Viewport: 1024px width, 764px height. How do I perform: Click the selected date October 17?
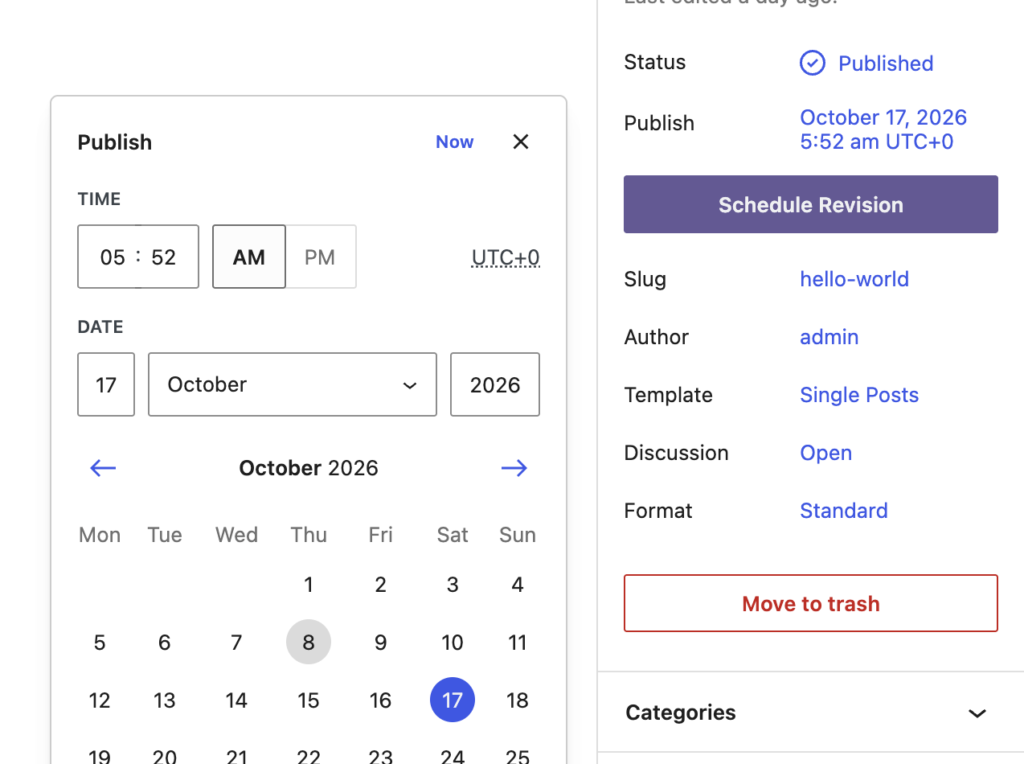(452, 700)
